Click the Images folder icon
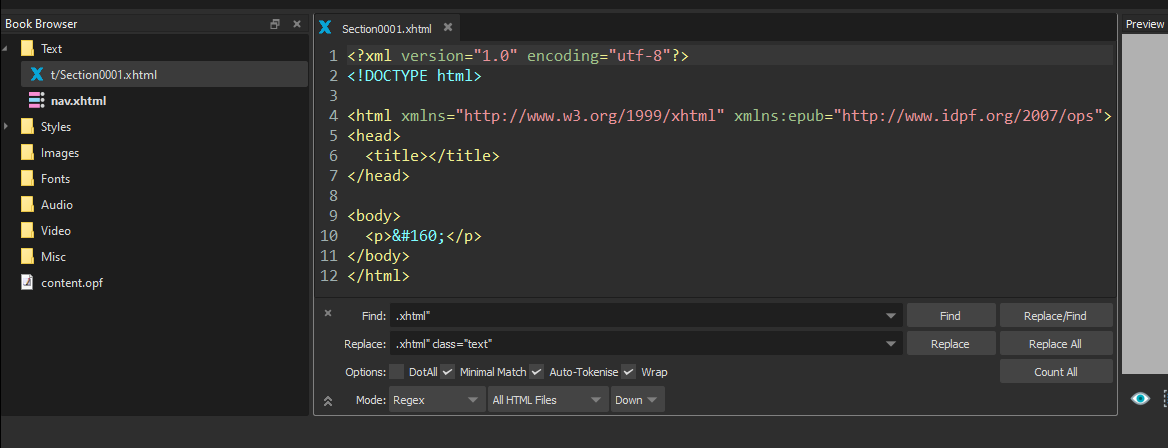The height and width of the screenshot is (448, 1168). tap(27, 153)
